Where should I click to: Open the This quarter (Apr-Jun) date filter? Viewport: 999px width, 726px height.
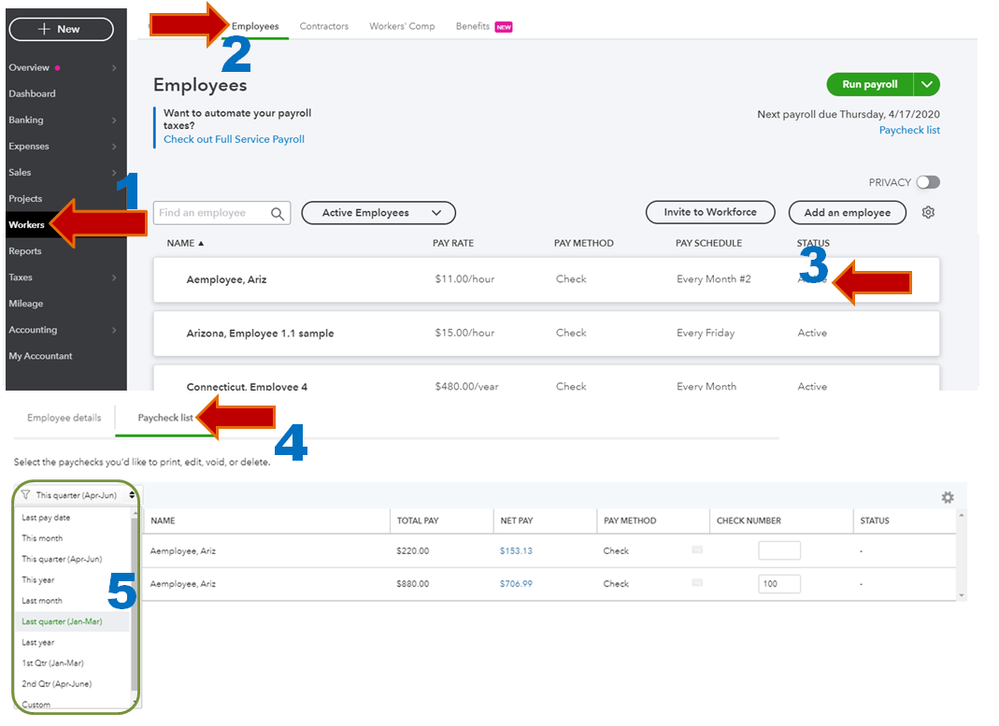click(78, 495)
